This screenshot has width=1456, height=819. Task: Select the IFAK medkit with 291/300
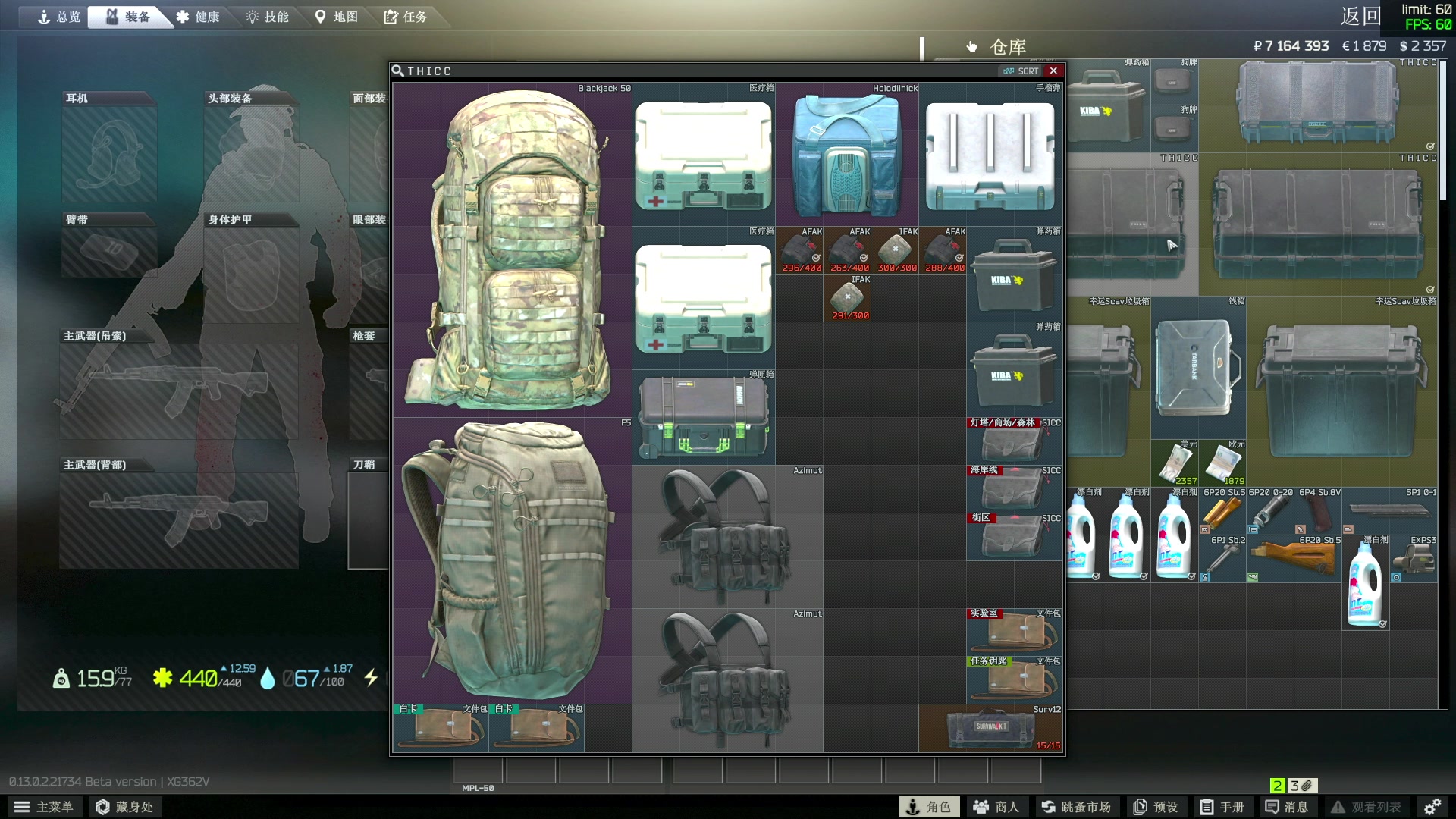click(847, 298)
